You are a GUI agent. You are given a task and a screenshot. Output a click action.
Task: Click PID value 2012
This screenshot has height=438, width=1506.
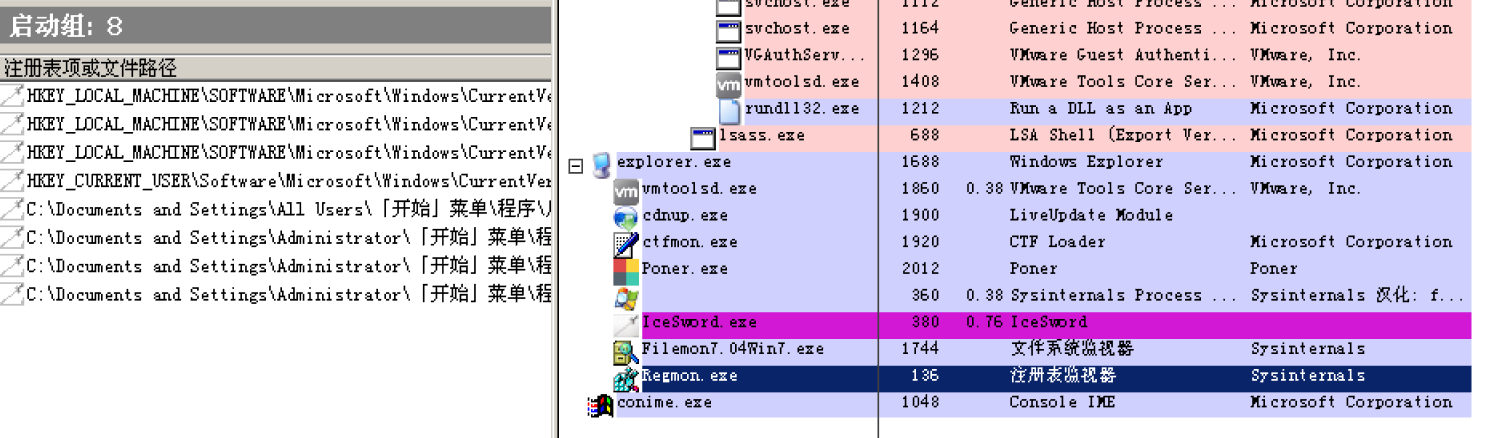(919, 269)
